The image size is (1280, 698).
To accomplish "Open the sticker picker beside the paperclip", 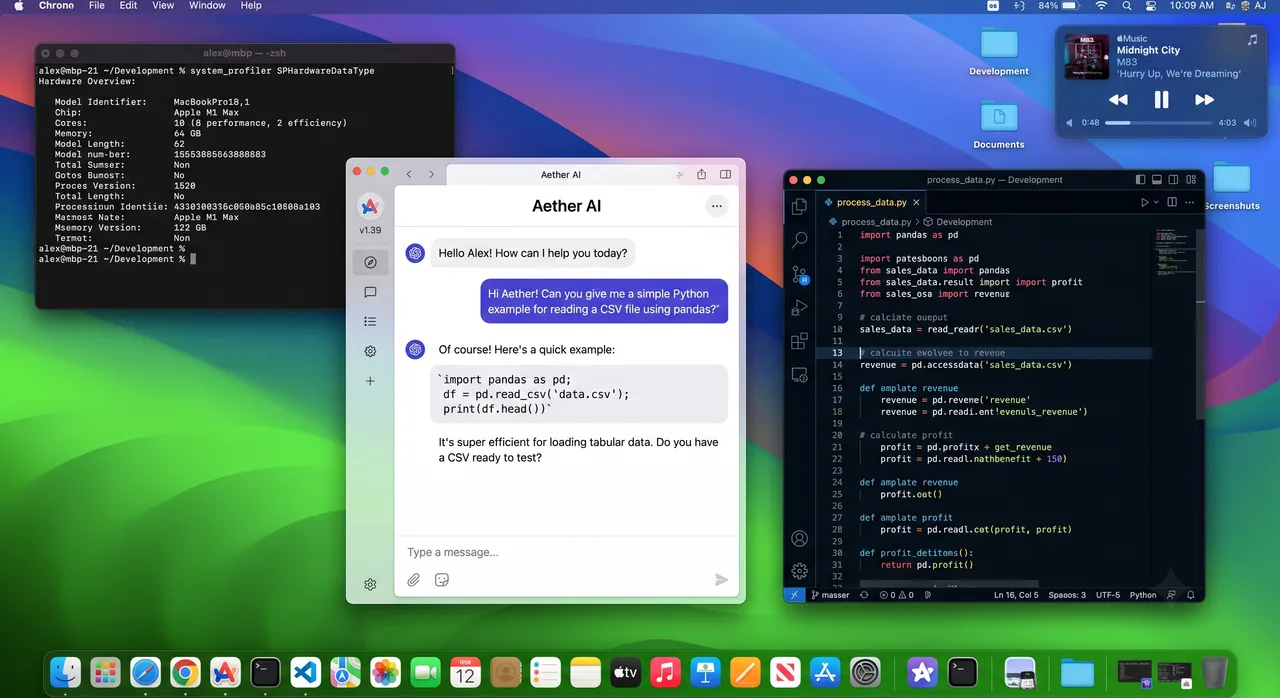I will click(x=441, y=579).
